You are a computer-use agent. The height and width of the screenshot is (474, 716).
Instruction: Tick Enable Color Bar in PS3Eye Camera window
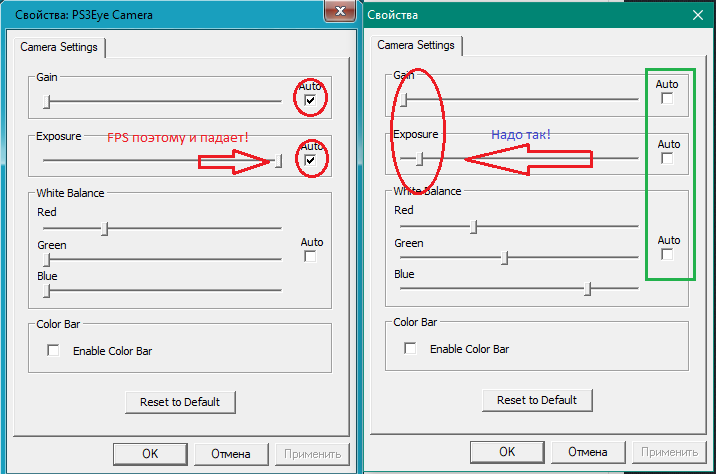(53, 350)
